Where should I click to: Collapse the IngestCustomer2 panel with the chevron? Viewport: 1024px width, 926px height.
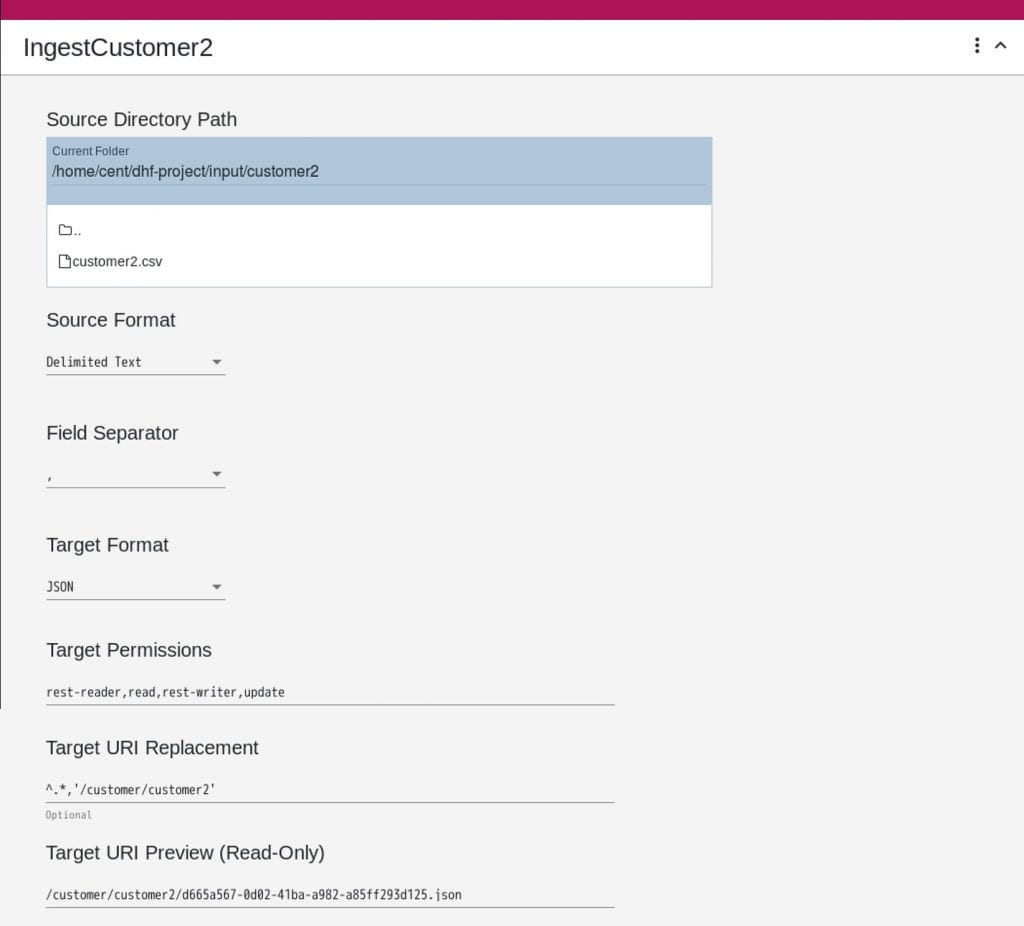[1000, 46]
